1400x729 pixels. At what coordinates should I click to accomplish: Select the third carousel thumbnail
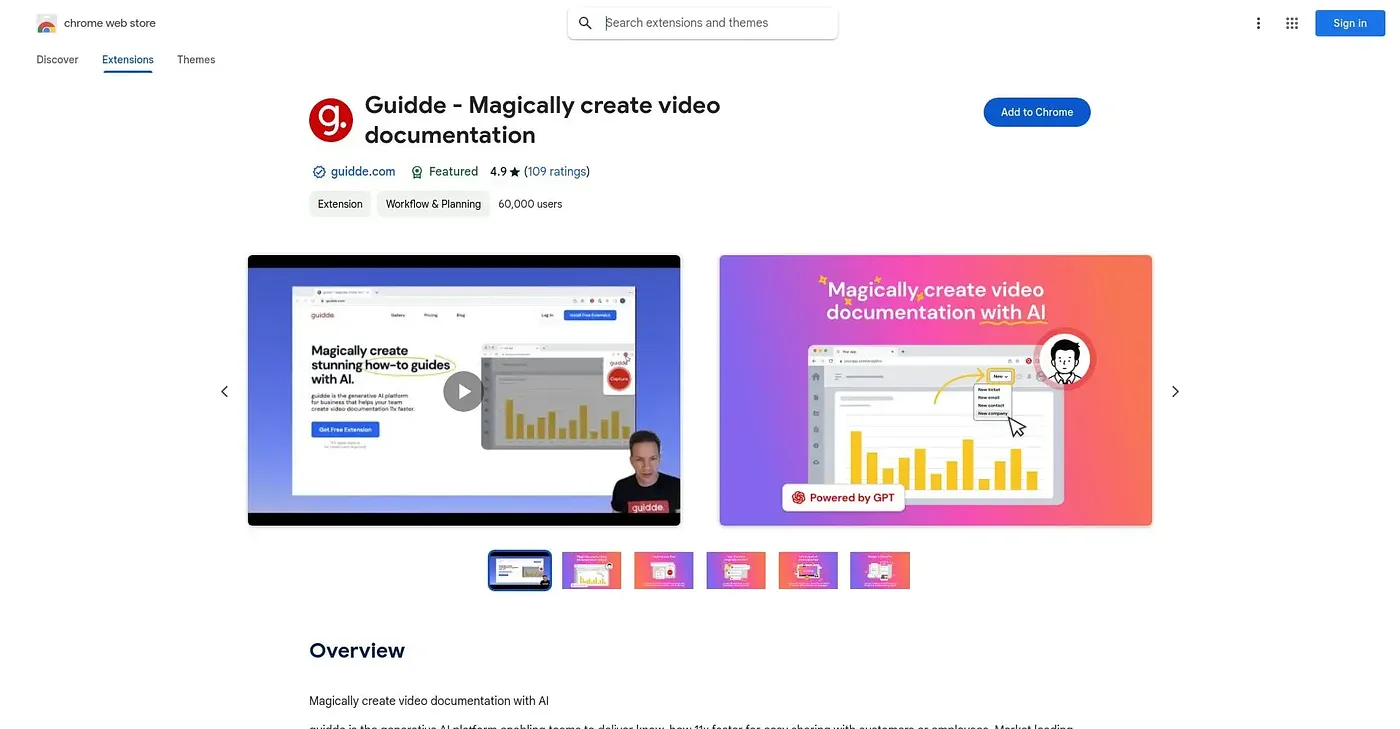click(664, 571)
